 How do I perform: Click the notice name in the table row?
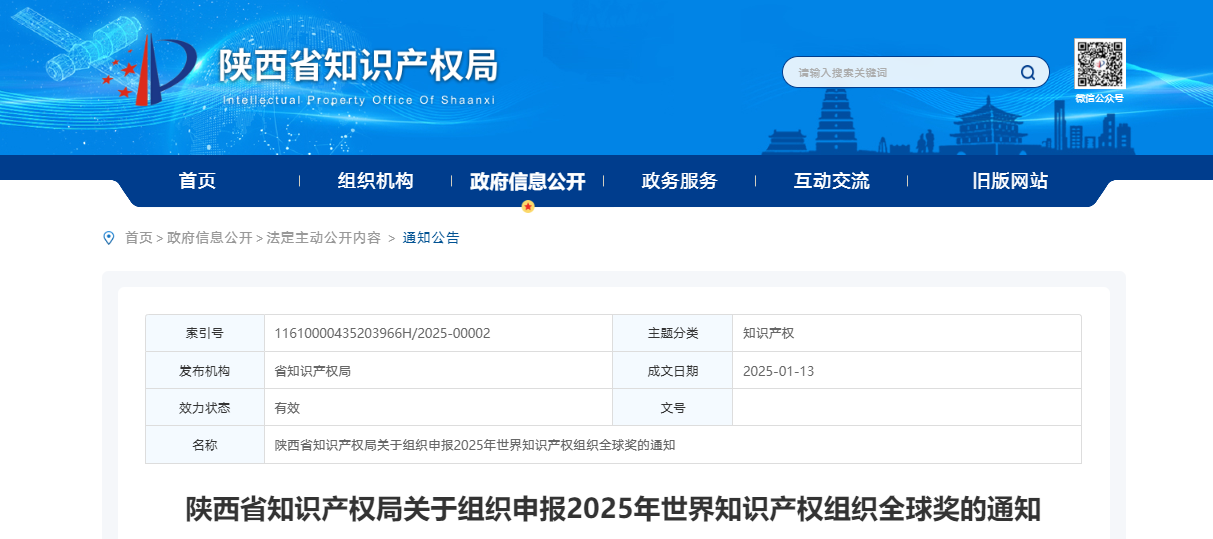475,445
